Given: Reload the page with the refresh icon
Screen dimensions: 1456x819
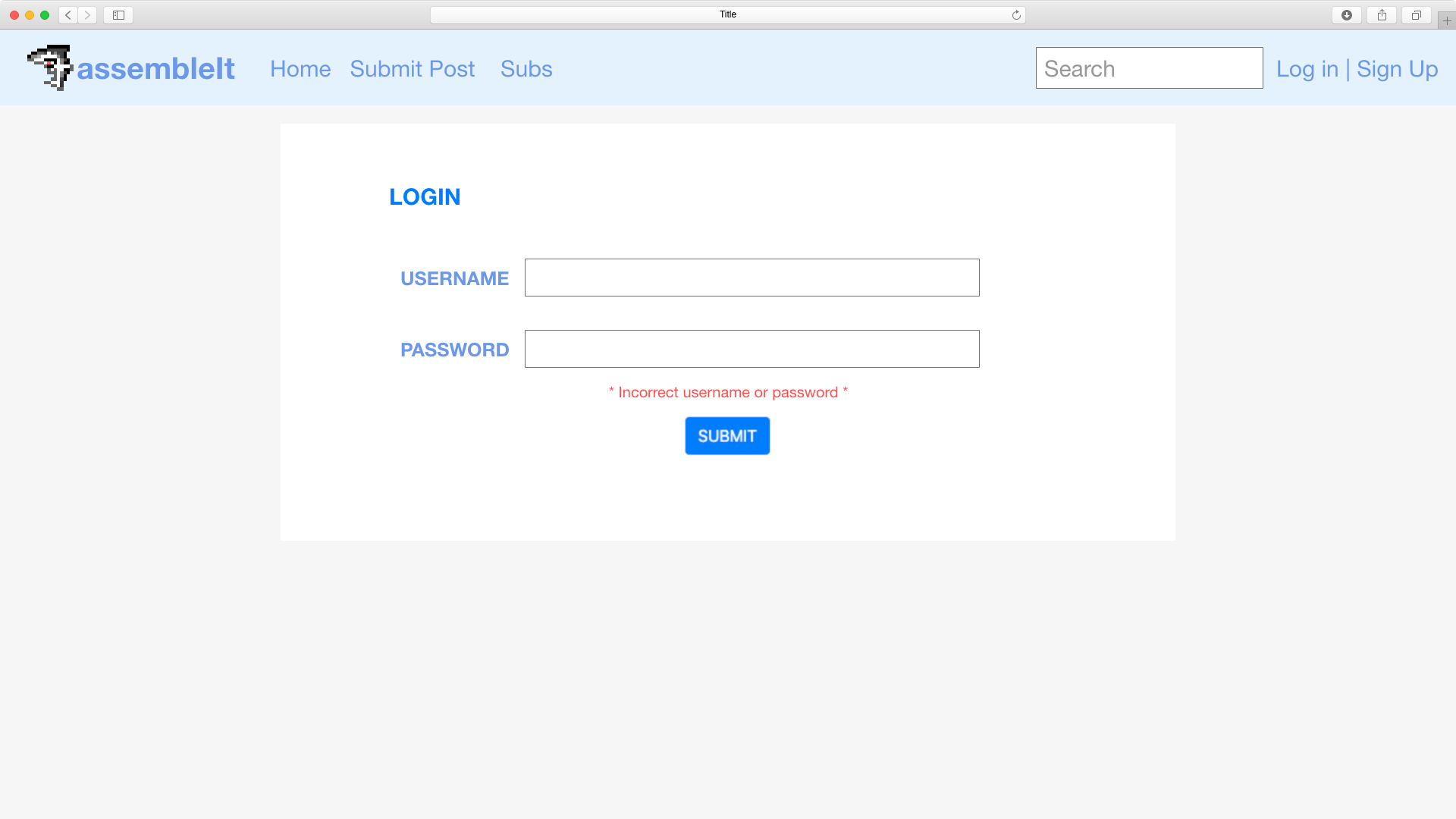Looking at the screenshot, I should coord(1016,15).
